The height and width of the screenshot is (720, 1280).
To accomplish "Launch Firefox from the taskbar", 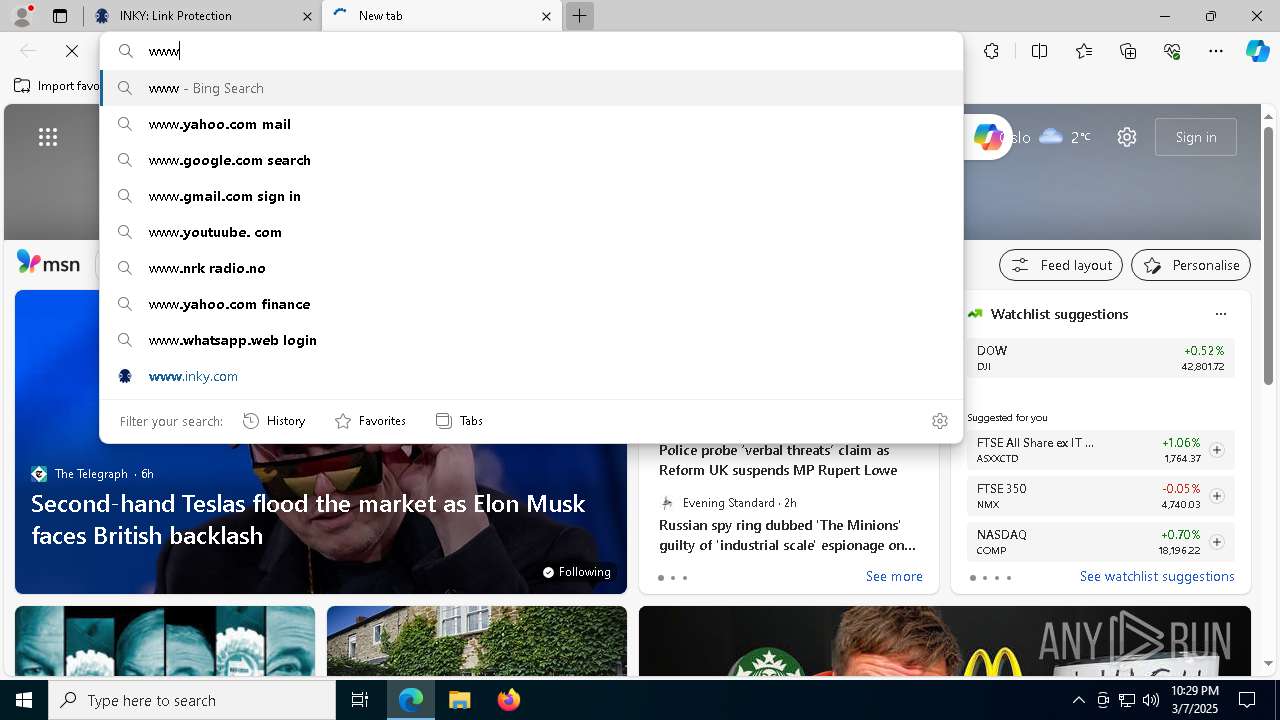I will [x=509, y=700].
